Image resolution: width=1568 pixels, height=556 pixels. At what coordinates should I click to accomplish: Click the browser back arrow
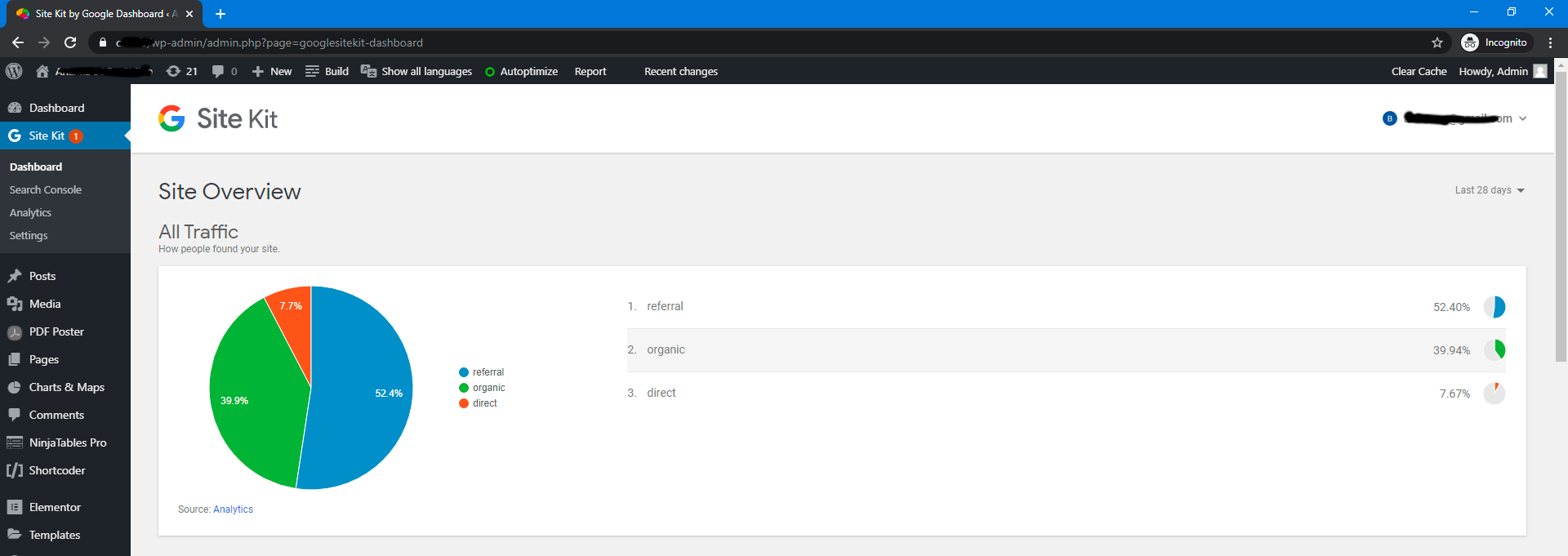[x=17, y=42]
